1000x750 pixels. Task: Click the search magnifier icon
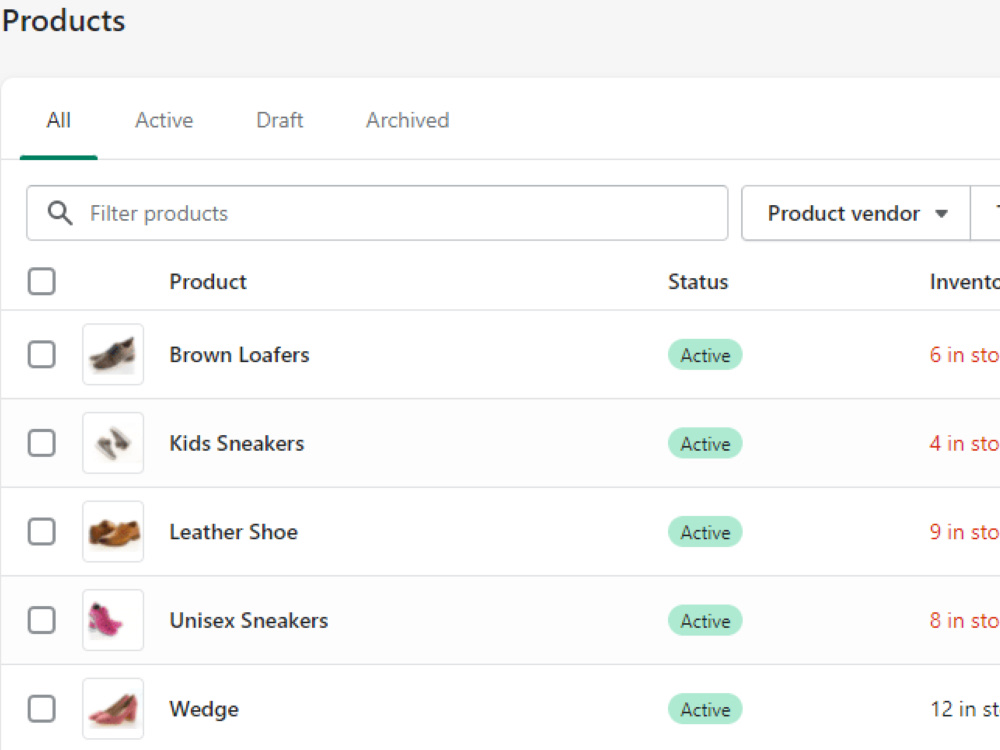pyautogui.click(x=60, y=213)
